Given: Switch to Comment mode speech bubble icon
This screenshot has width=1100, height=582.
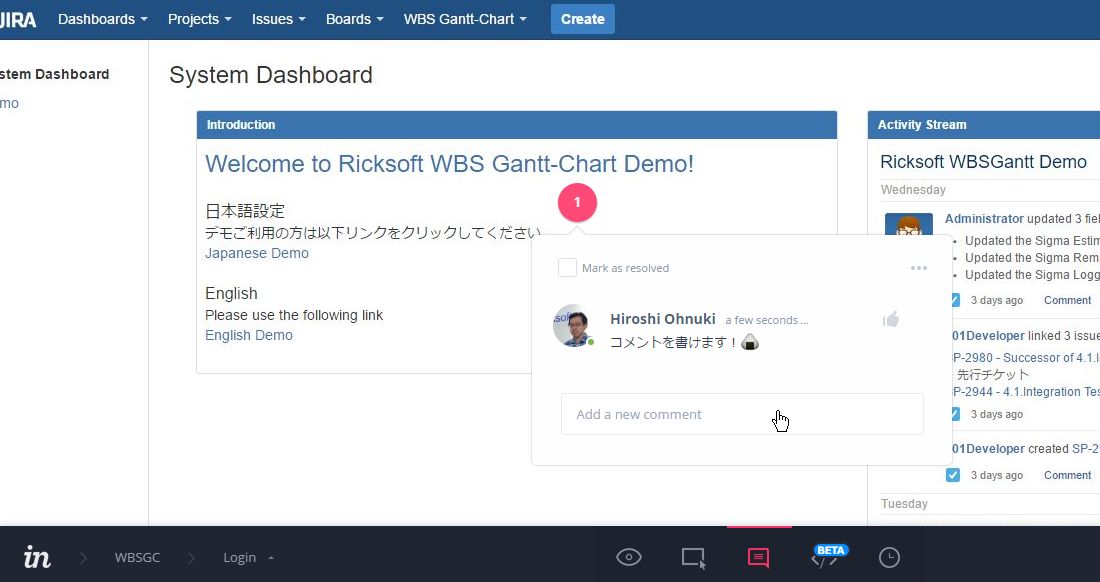Looking at the screenshot, I should [758, 557].
